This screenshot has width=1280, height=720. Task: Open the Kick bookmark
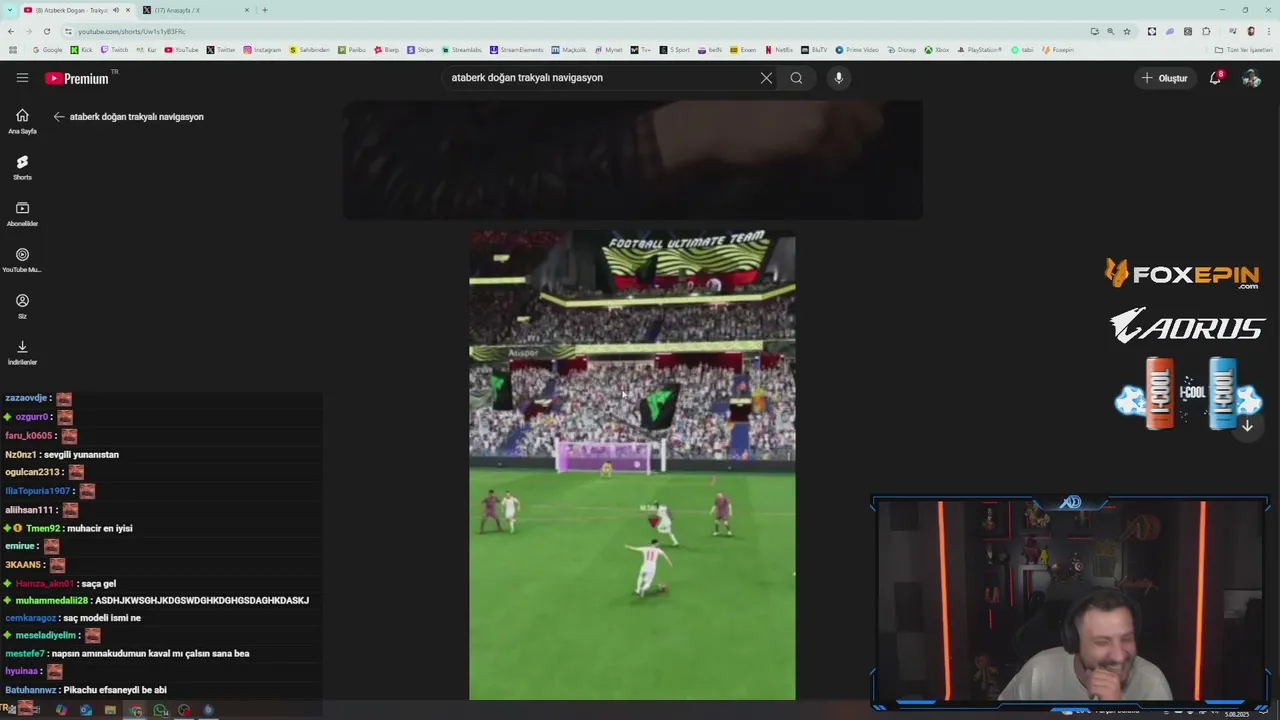click(82, 50)
